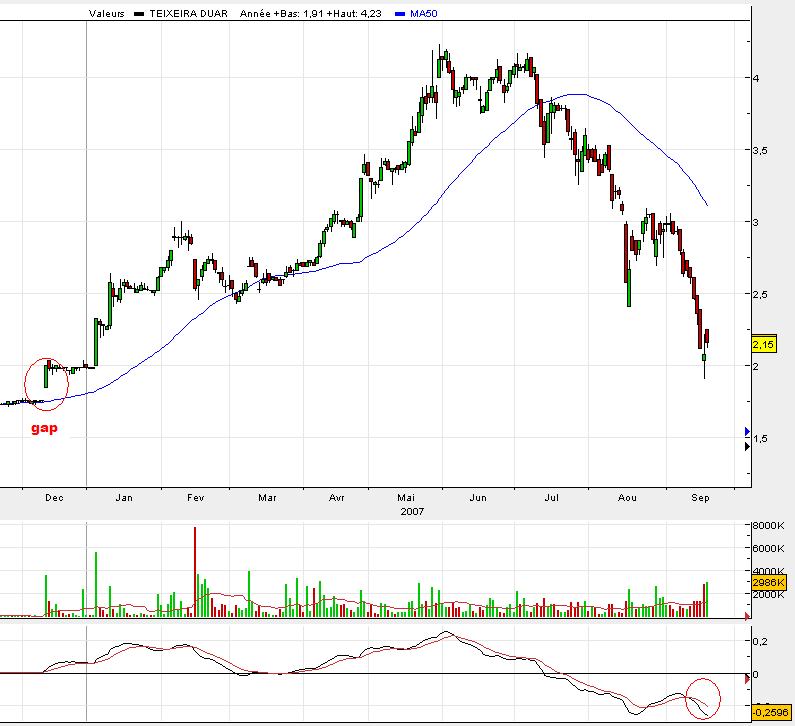Click the 3,5 price axis label
The image size is (795, 726).
click(x=760, y=151)
